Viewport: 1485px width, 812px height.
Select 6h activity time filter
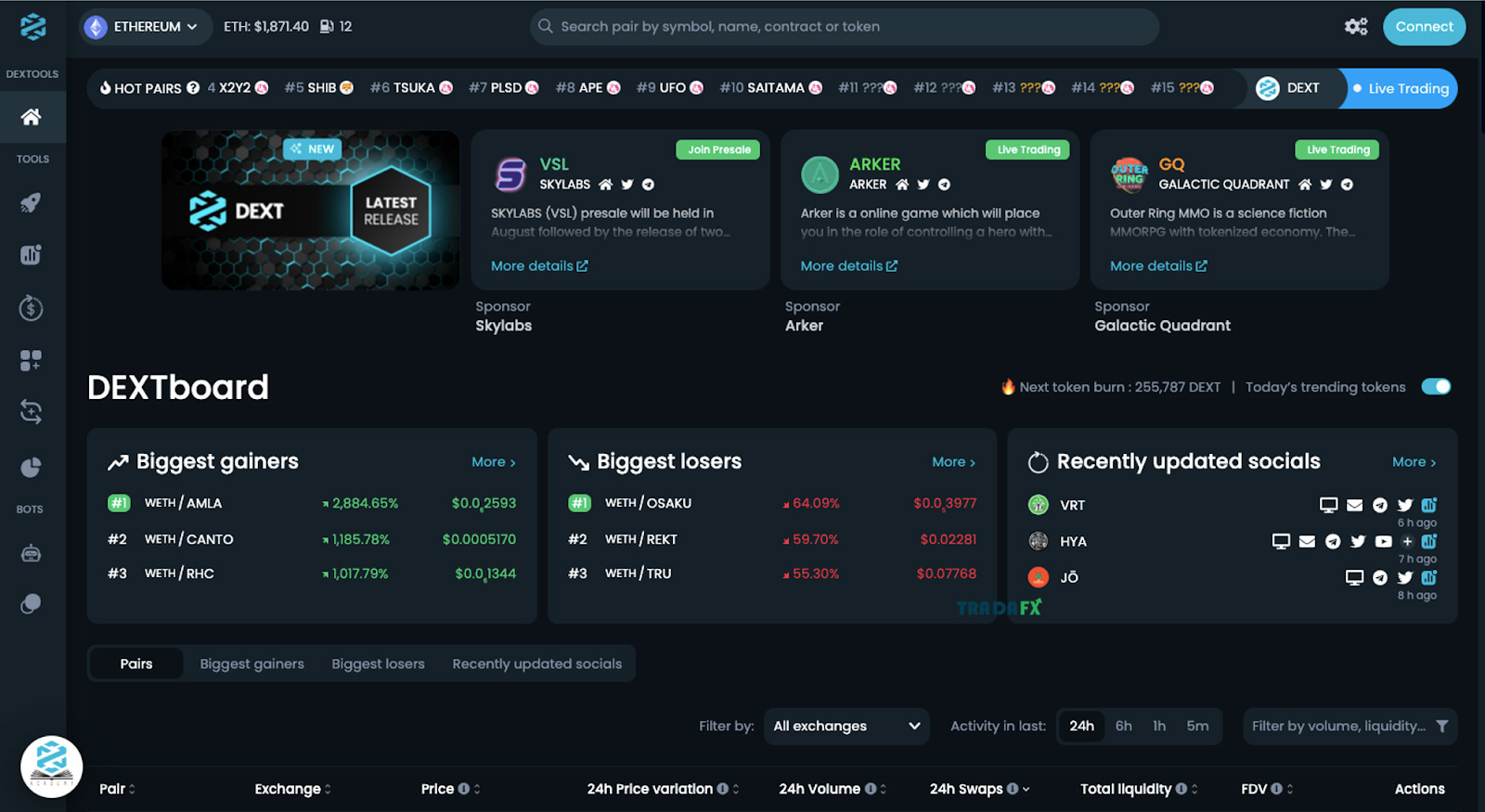(1123, 726)
